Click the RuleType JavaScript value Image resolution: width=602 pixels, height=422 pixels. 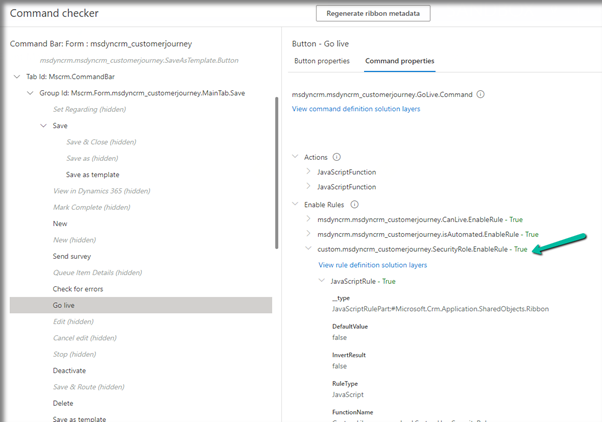pos(348,394)
